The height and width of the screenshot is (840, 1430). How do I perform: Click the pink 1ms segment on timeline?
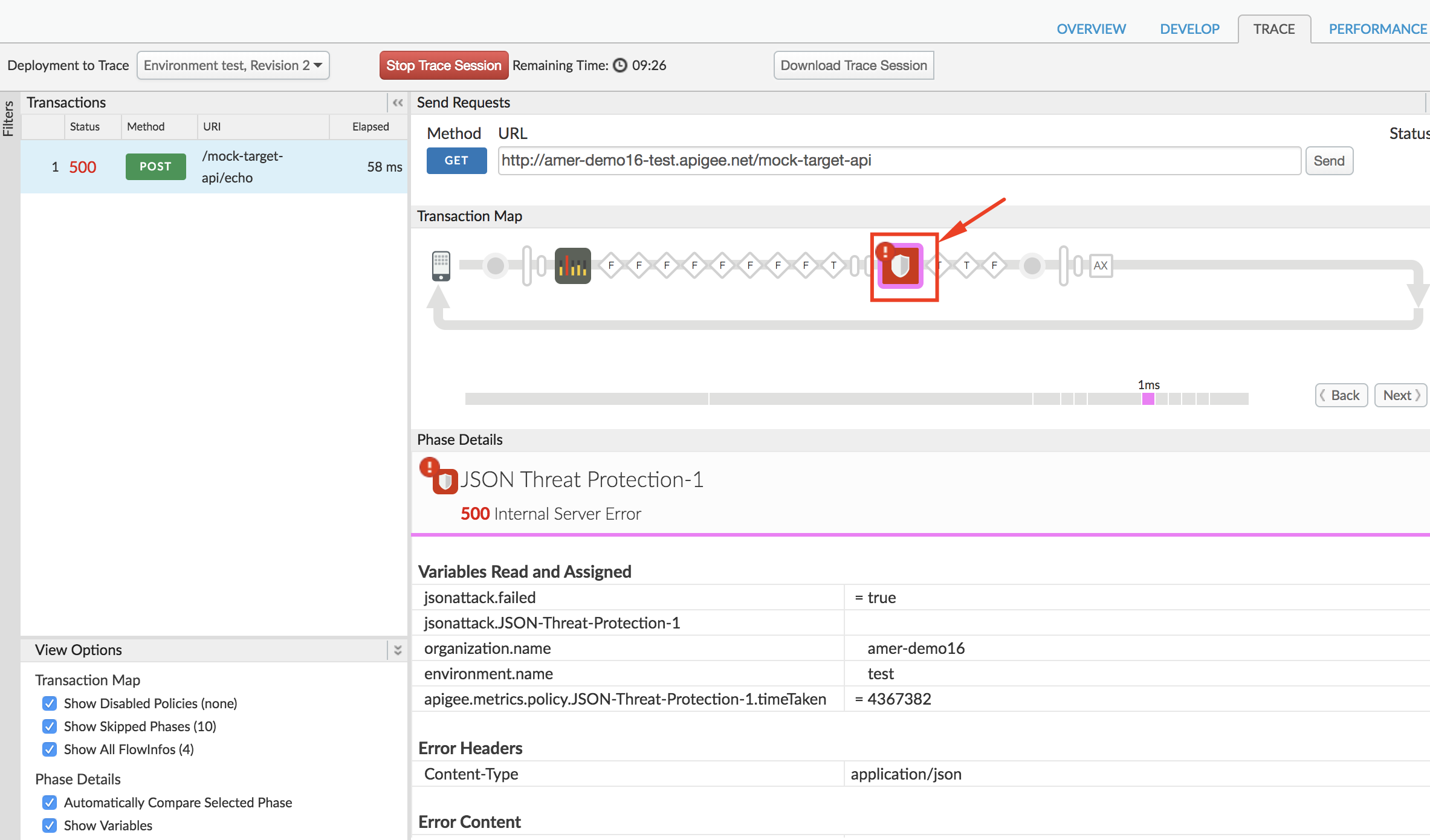coord(1148,399)
